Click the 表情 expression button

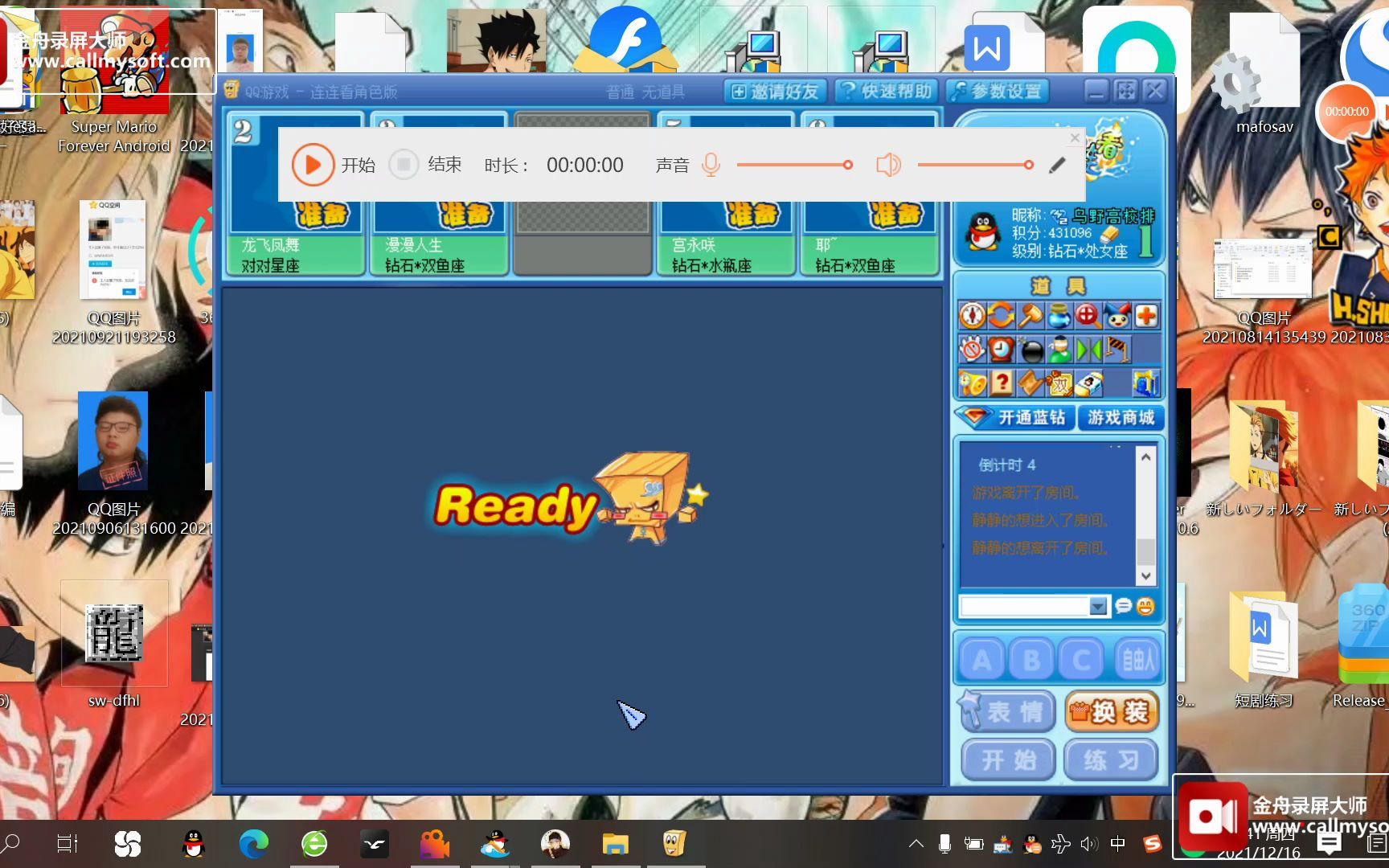click(1008, 711)
